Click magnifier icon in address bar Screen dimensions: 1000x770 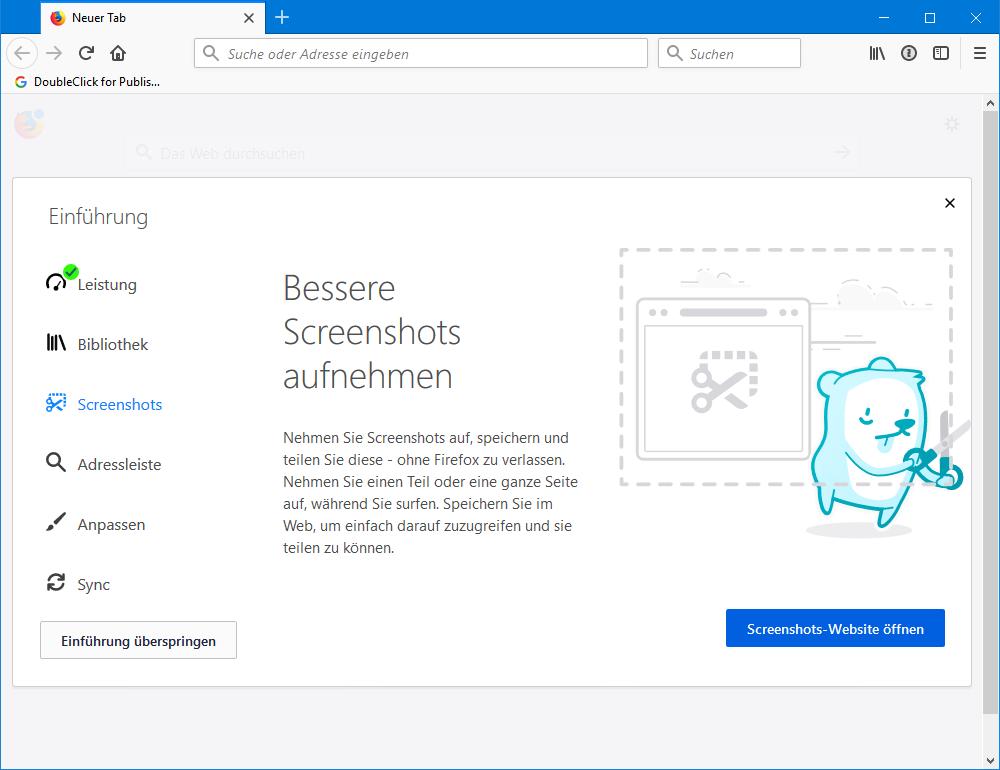[x=210, y=53]
